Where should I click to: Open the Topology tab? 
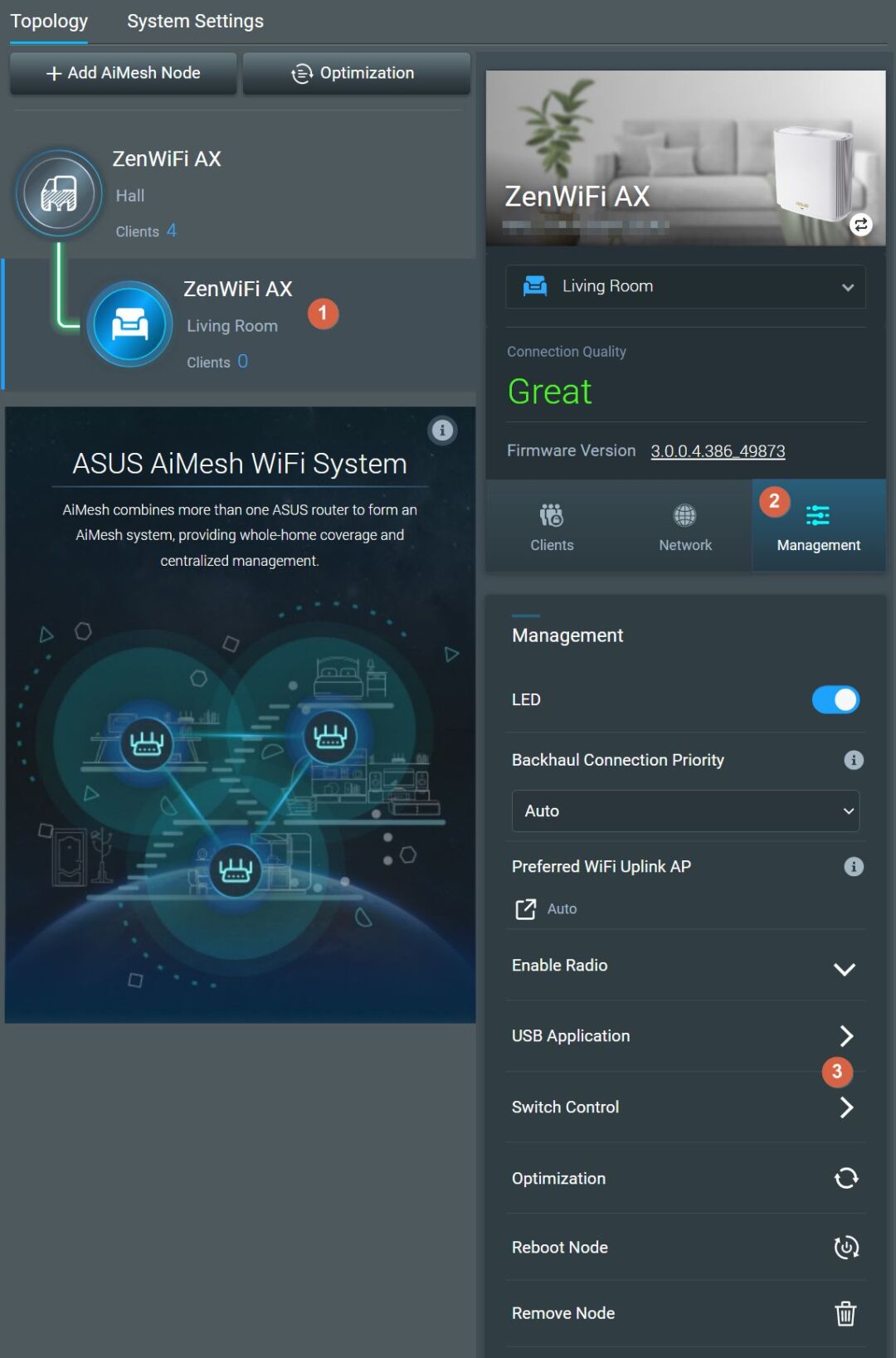(x=48, y=22)
